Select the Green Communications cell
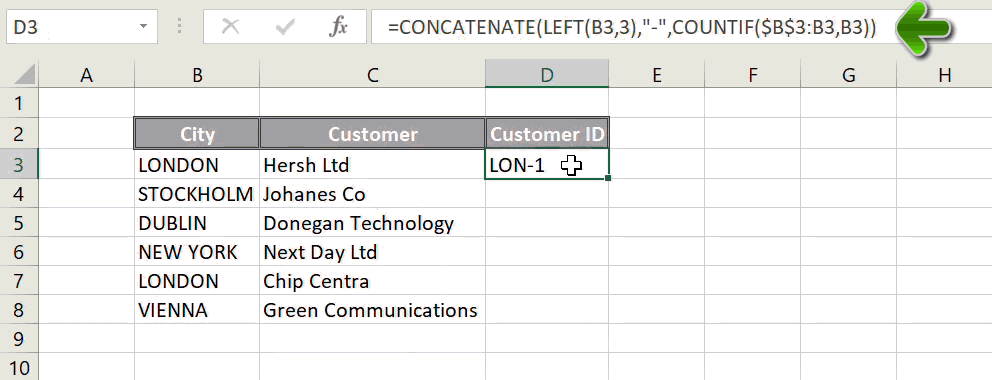The width and height of the screenshot is (992, 380). coord(373,310)
